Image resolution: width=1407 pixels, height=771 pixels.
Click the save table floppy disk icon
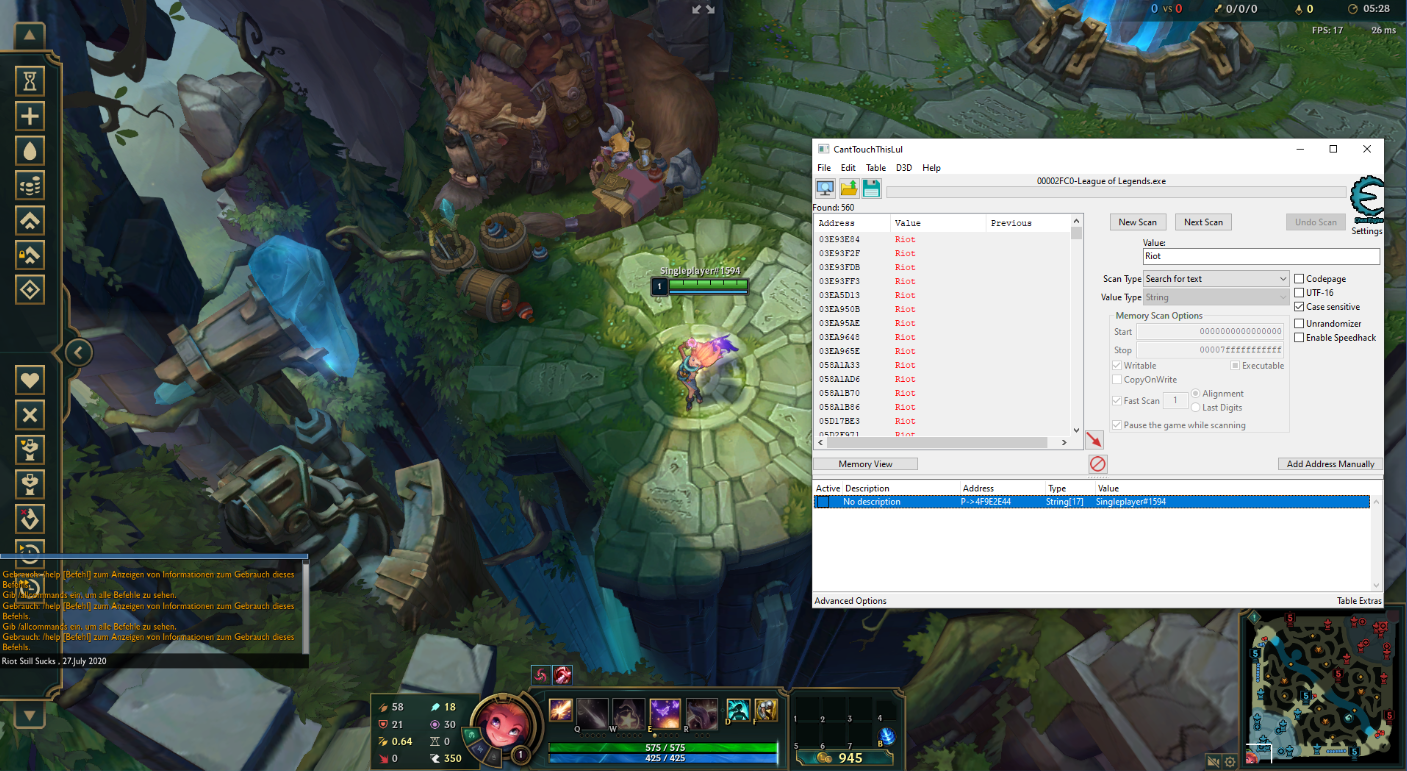[871, 189]
